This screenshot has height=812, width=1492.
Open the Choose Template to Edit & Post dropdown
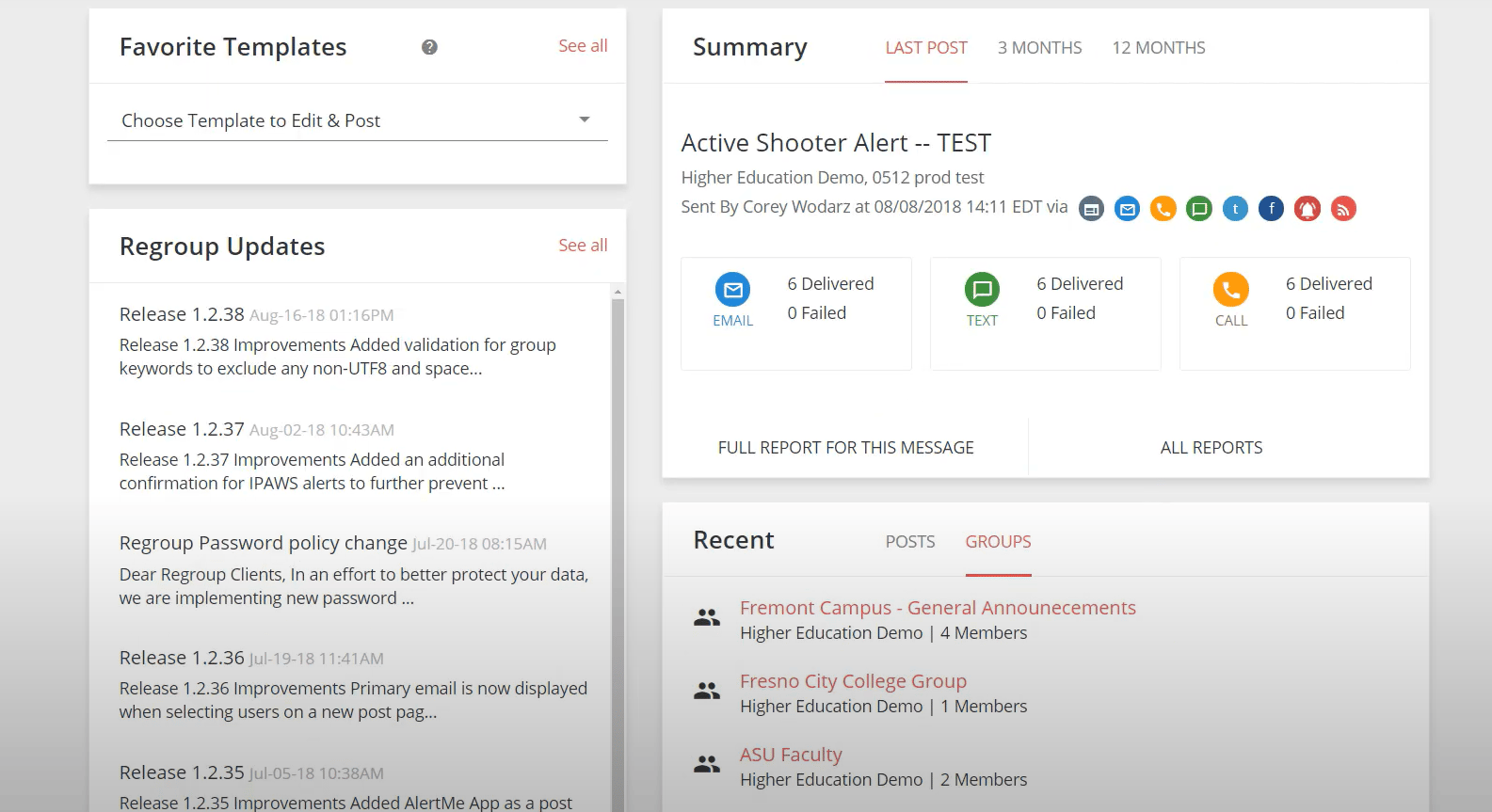pos(357,120)
